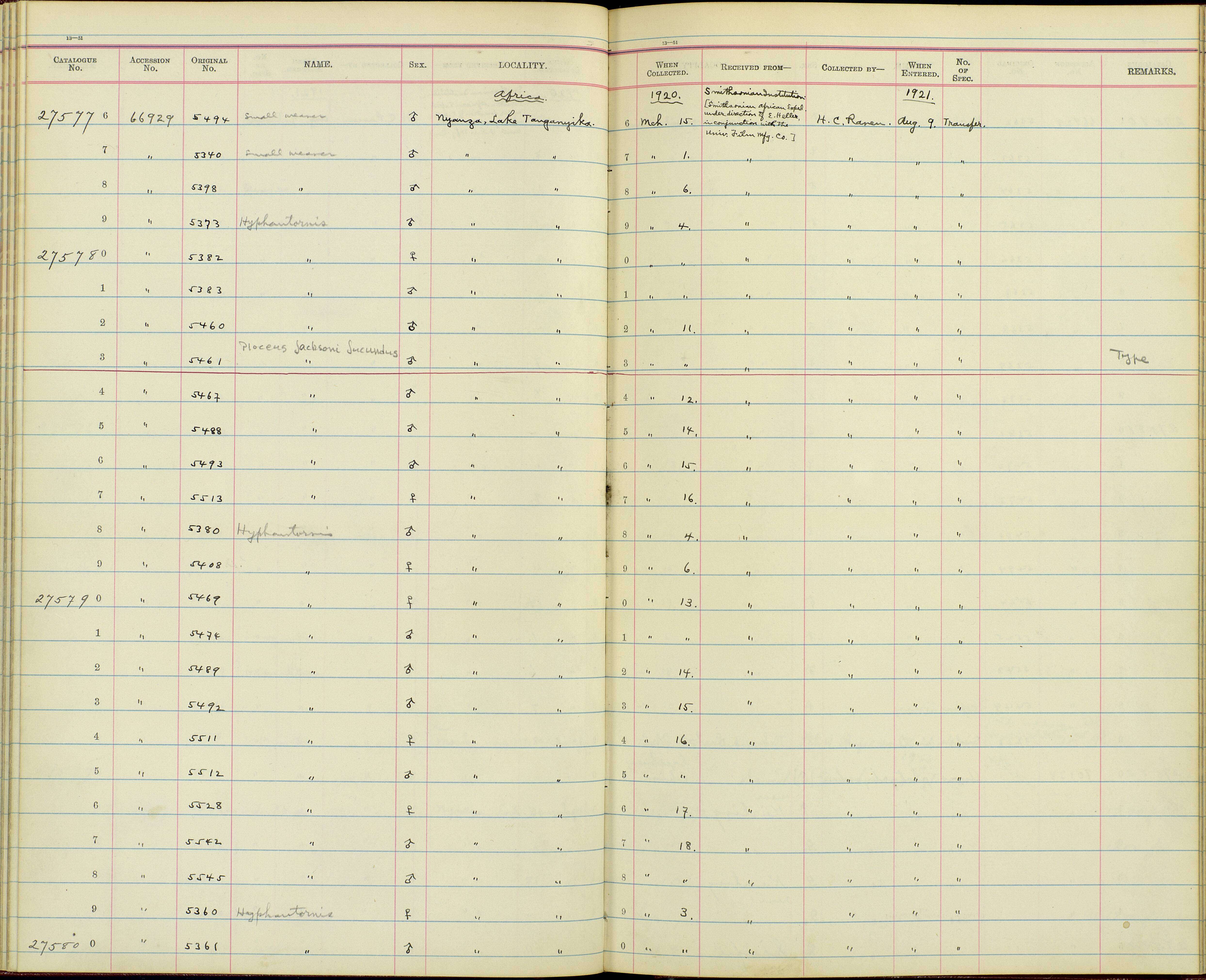Click original number 5513
The image size is (1206, 980).
point(207,498)
